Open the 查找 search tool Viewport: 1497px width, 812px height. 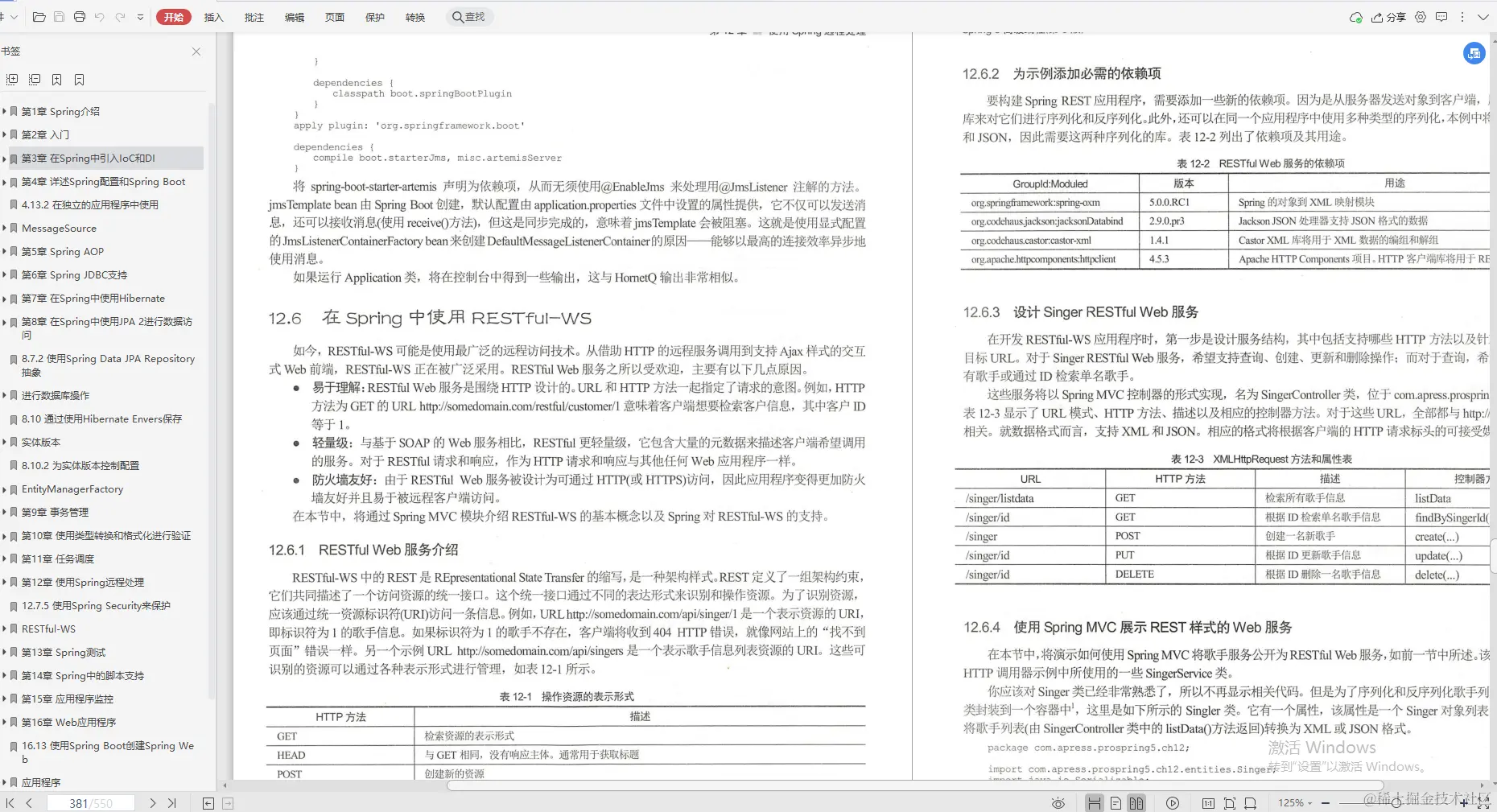(x=469, y=17)
